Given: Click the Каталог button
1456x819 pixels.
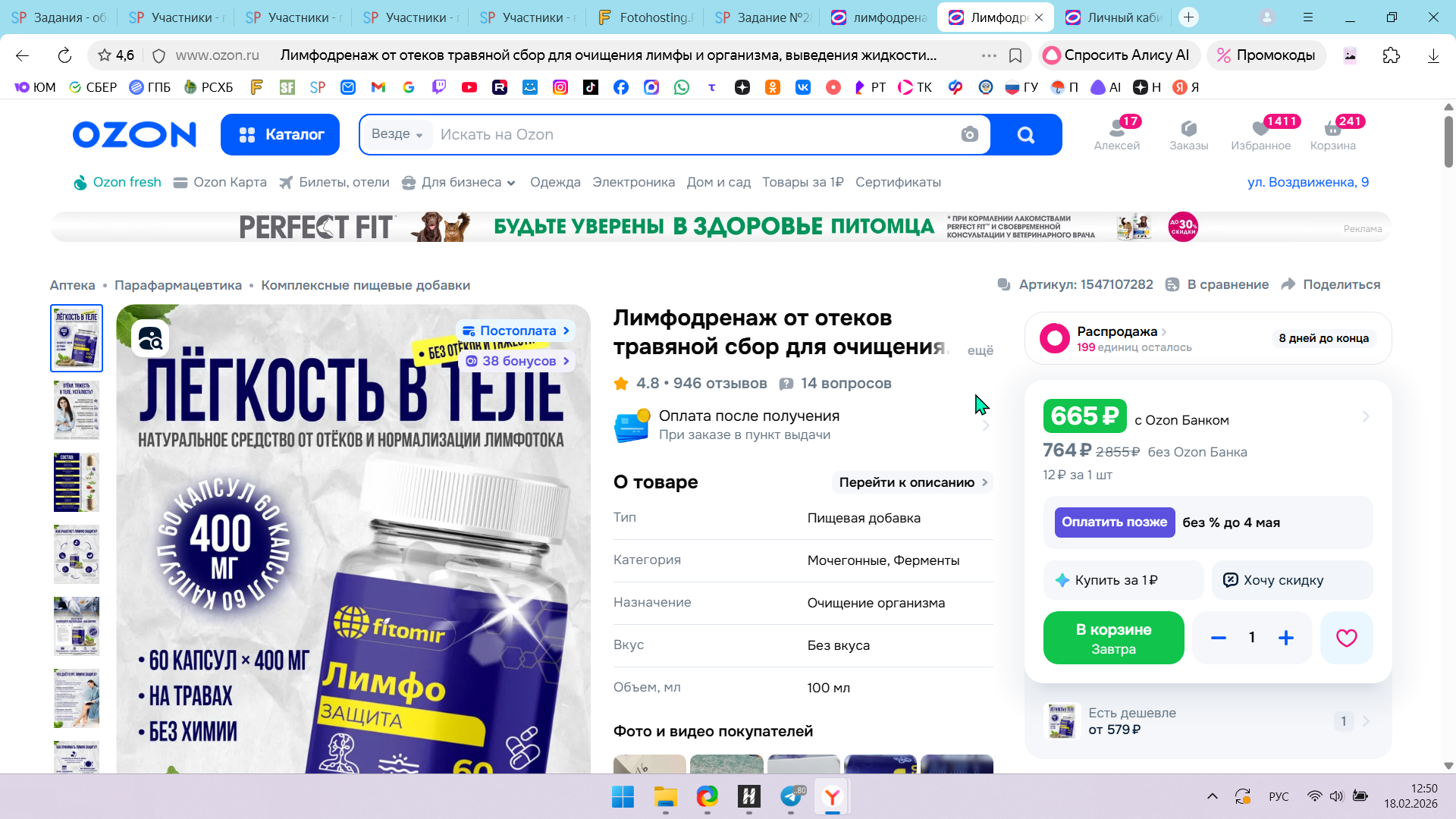Looking at the screenshot, I should tap(280, 135).
